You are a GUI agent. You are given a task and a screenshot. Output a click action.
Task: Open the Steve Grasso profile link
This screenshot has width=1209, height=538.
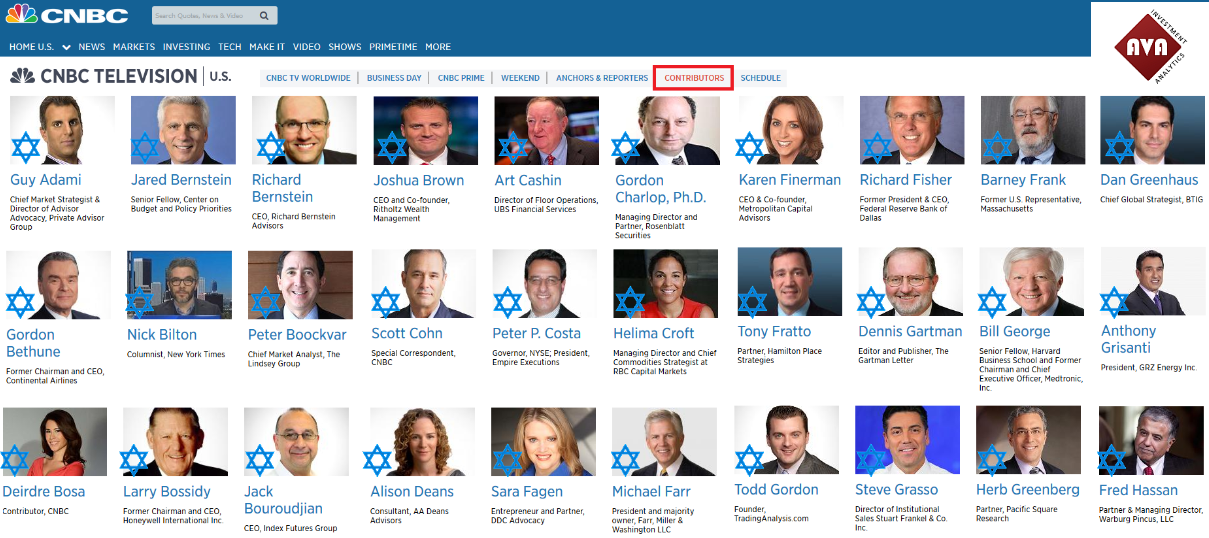point(897,489)
